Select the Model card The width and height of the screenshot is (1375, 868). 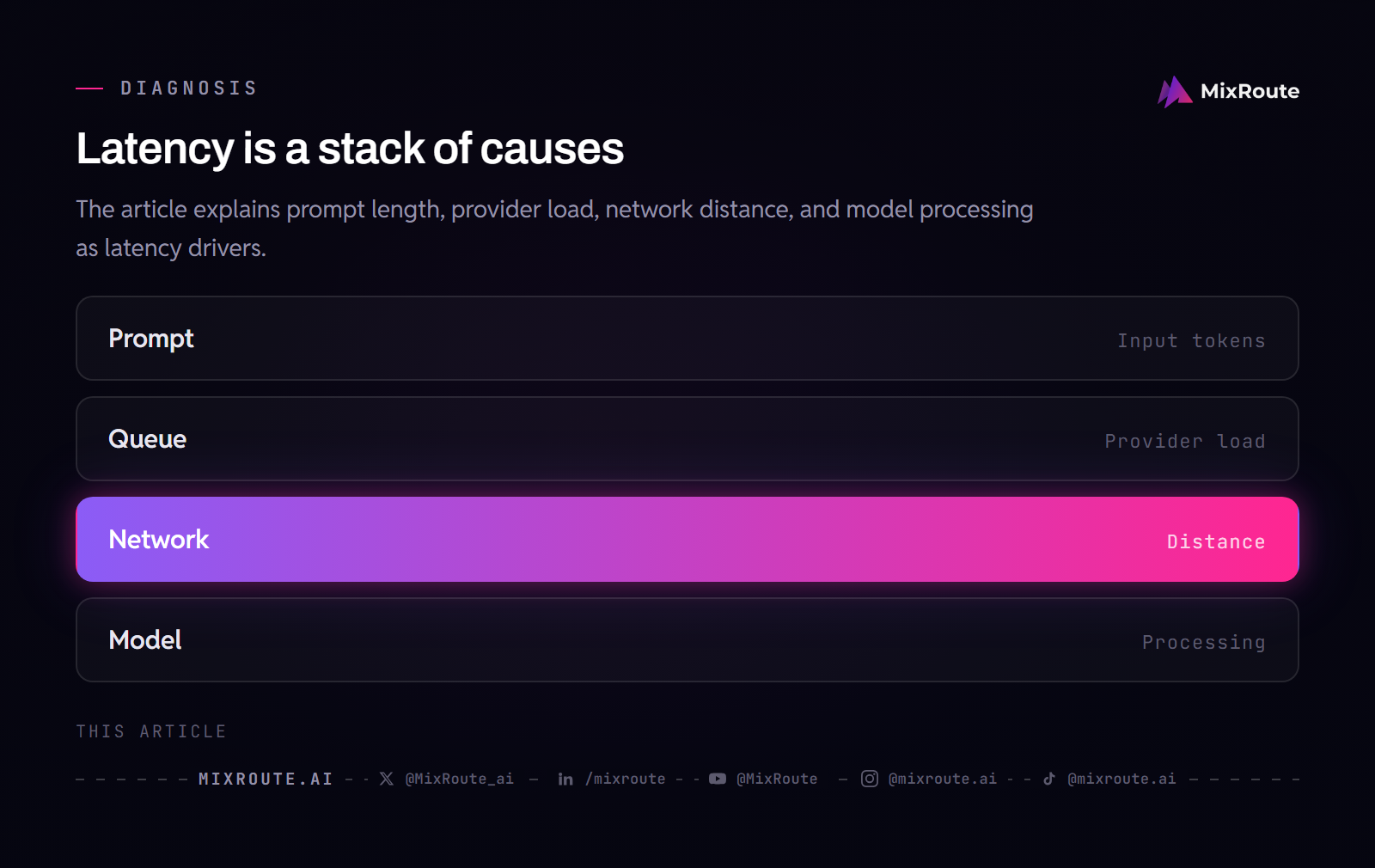pos(687,640)
